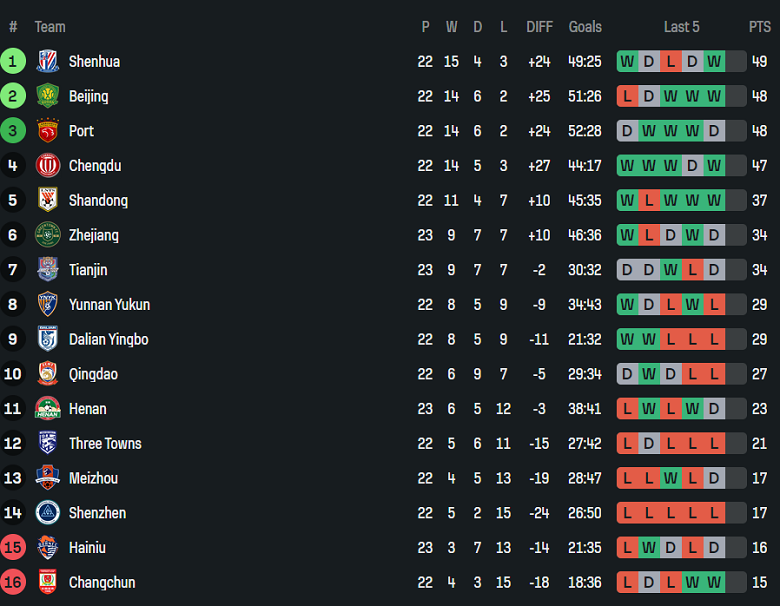Sort table by PTS column header

coord(759,27)
